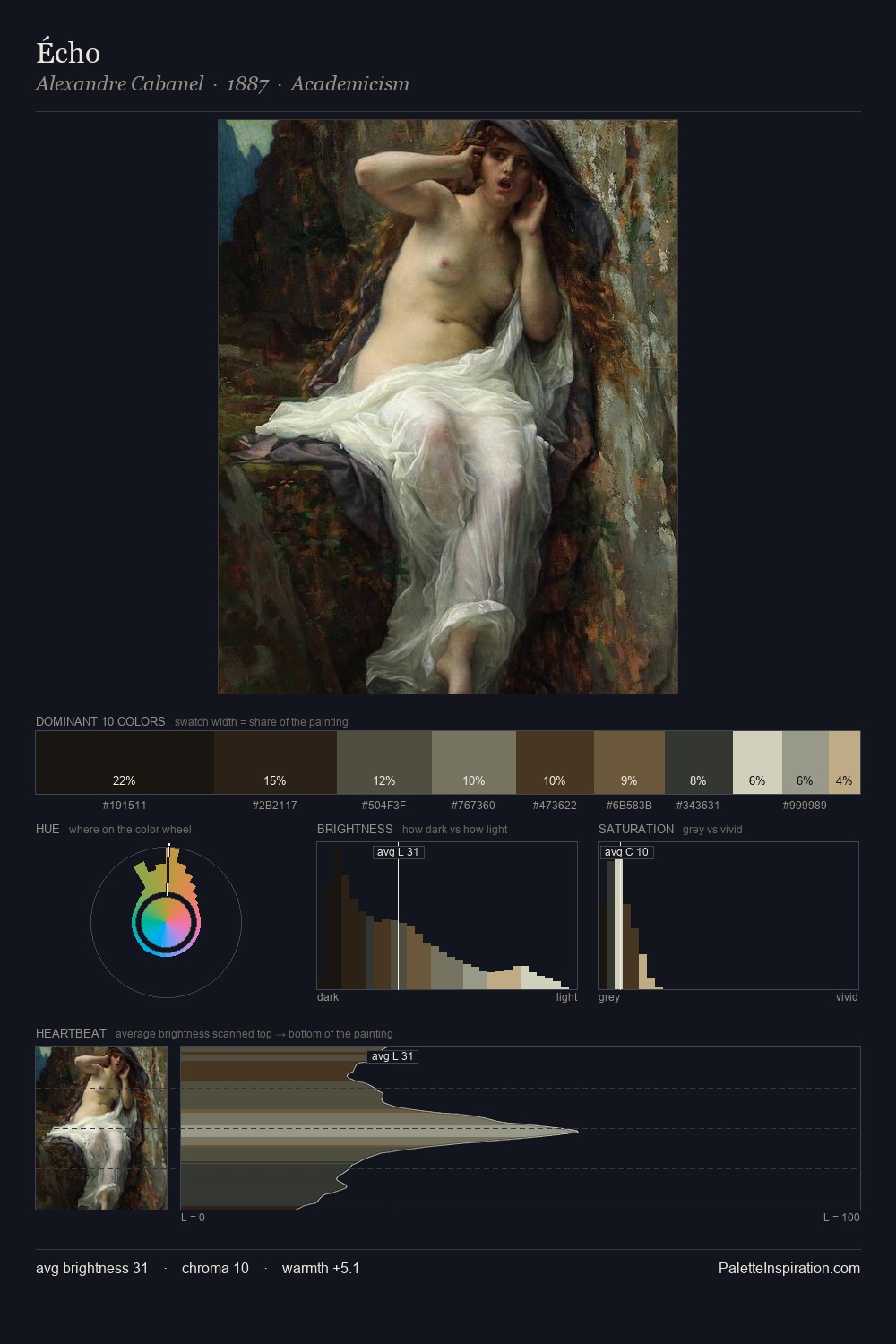Click the heartbeat 'avg L 31' label

[x=392, y=1056]
